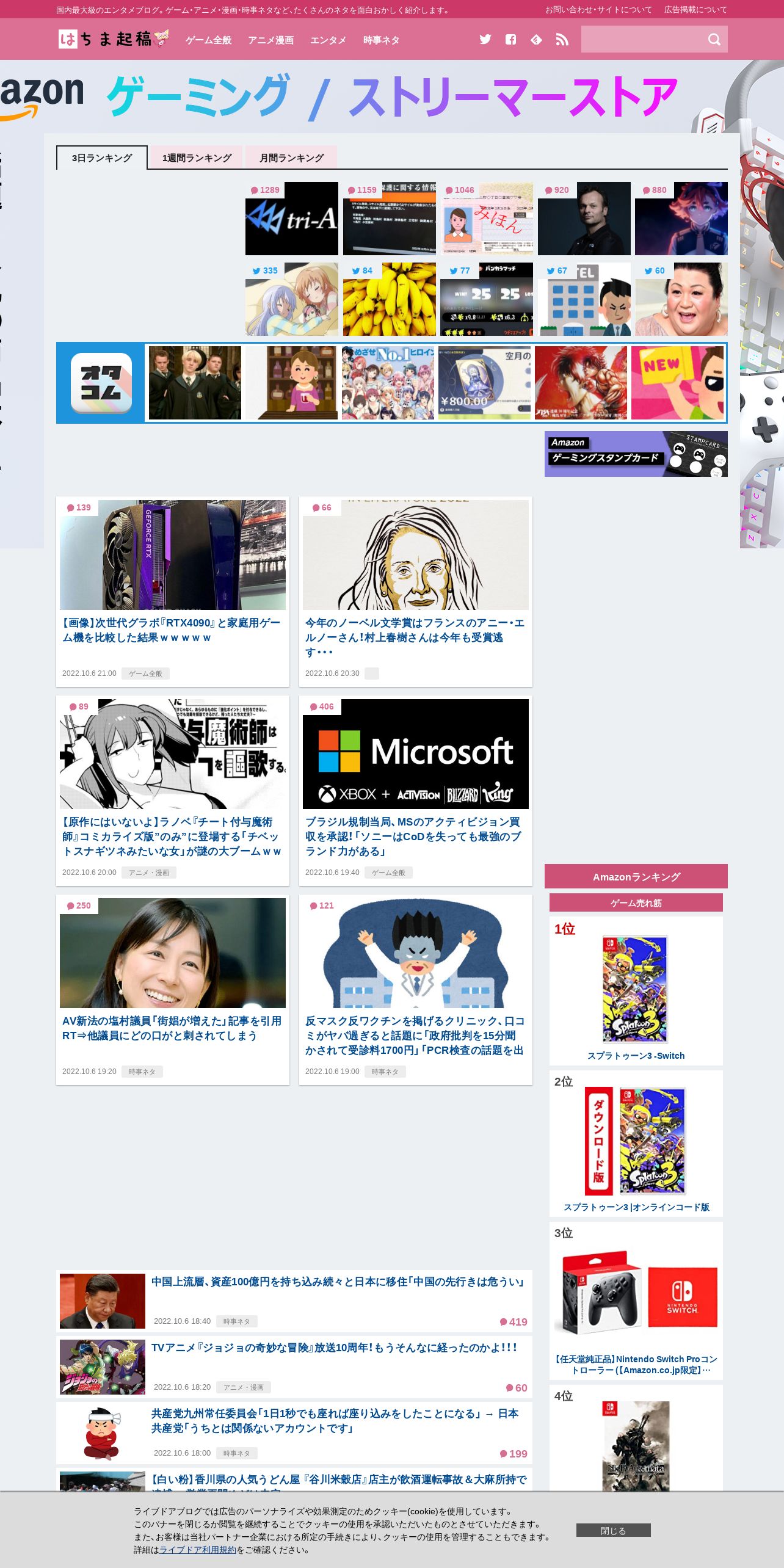
Task: Open ranking thumbnail with 920 comments
Action: point(584,219)
